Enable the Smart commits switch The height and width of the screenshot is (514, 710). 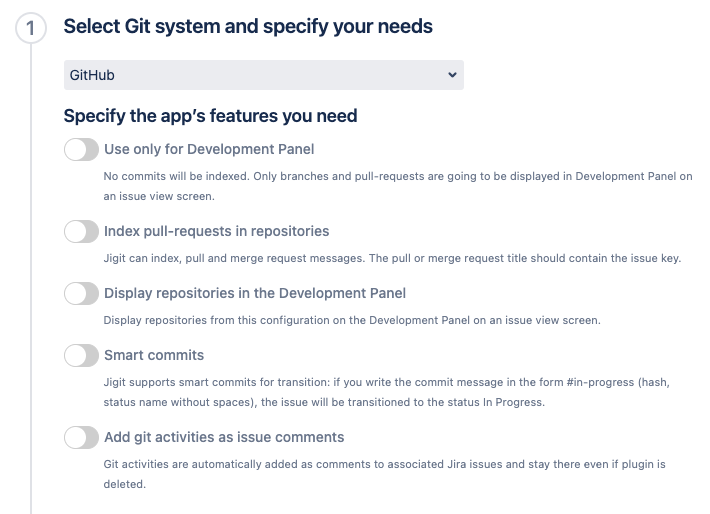point(81,355)
